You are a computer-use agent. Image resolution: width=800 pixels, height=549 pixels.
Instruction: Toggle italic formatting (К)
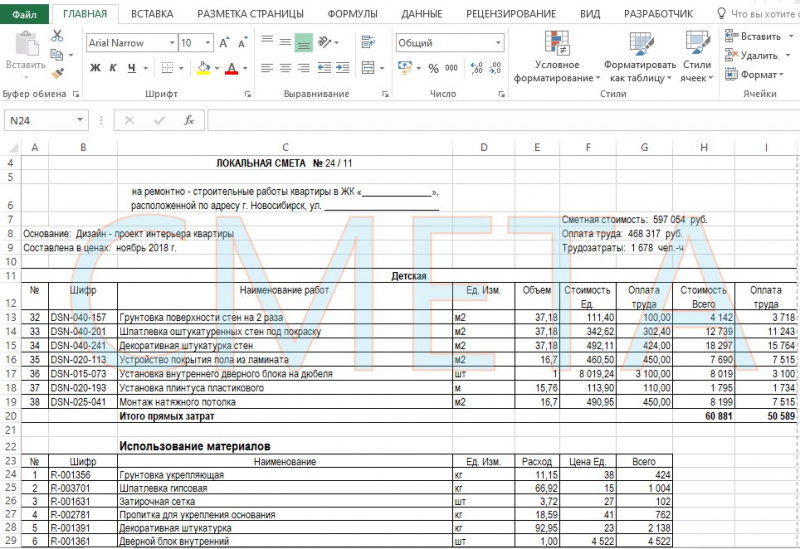113,68
